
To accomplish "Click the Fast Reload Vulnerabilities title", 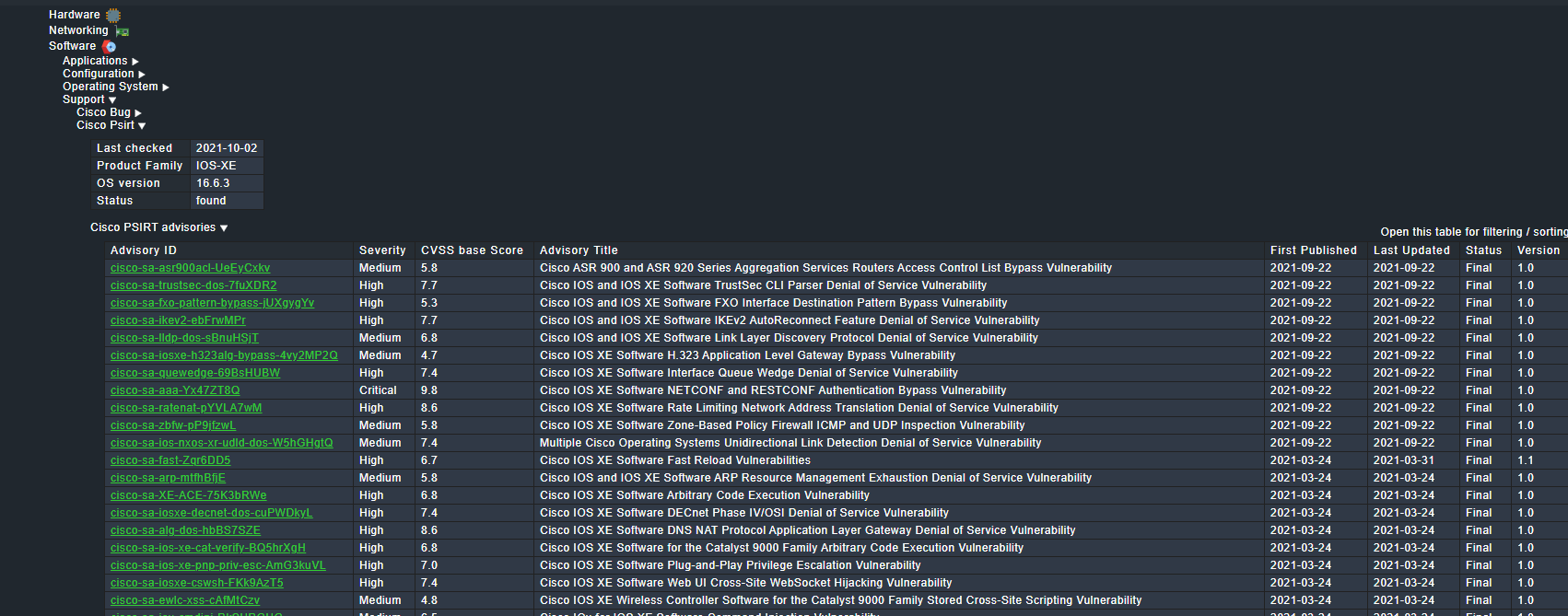I will (x=675, y=460).
